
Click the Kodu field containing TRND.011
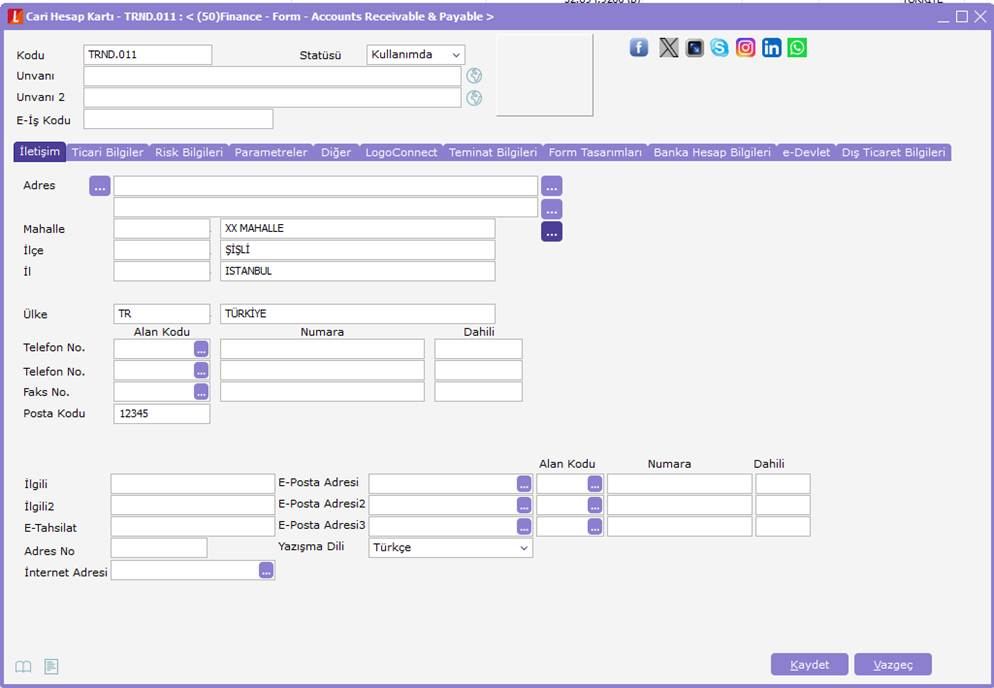click(148, 55)
